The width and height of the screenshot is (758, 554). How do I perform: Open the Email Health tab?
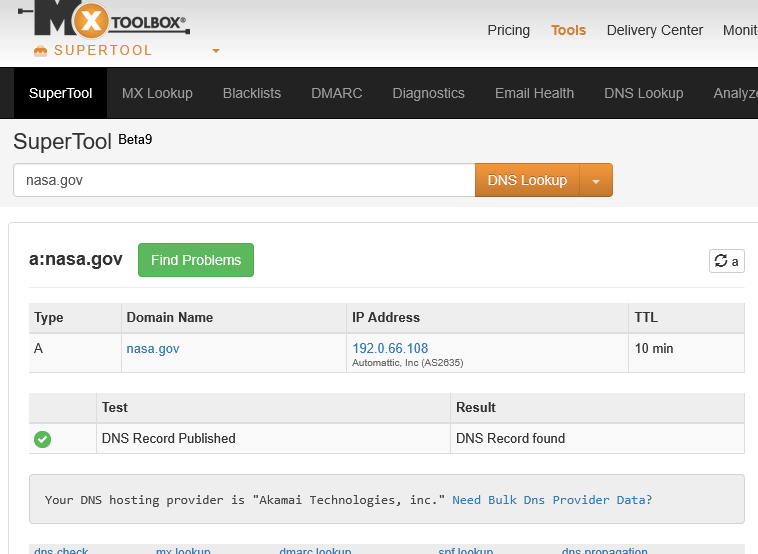click(534, 93)
